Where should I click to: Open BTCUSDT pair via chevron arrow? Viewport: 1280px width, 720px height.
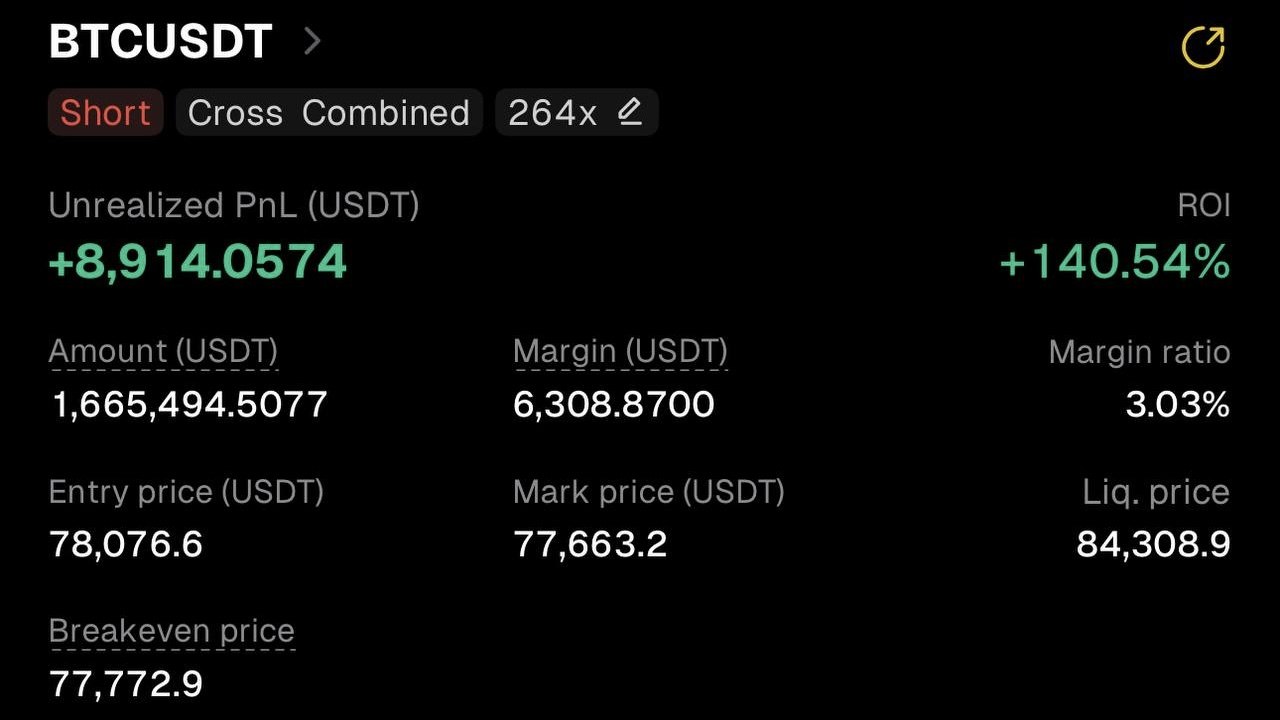tap(312, 41)
